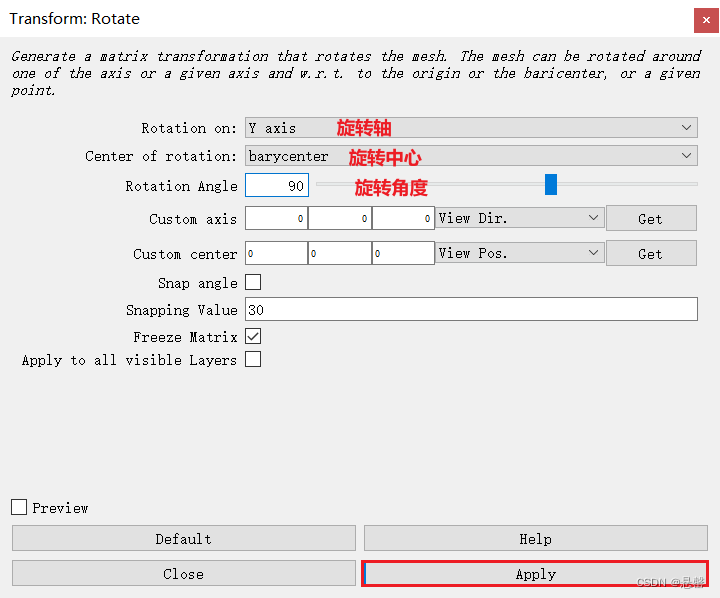Open the Help button
Screen dimensions: 720x598
pos(535,538)
